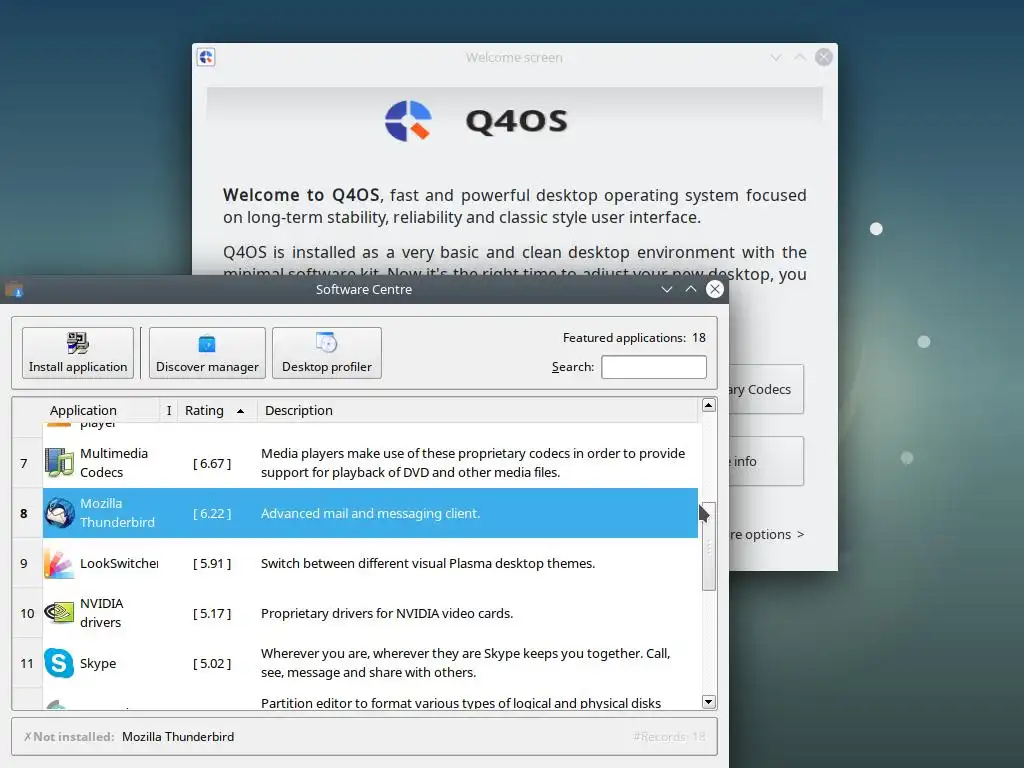Click the info button in Welcome screen
The height and width of the screenshot is (768, 1024).
click(766, 461)
